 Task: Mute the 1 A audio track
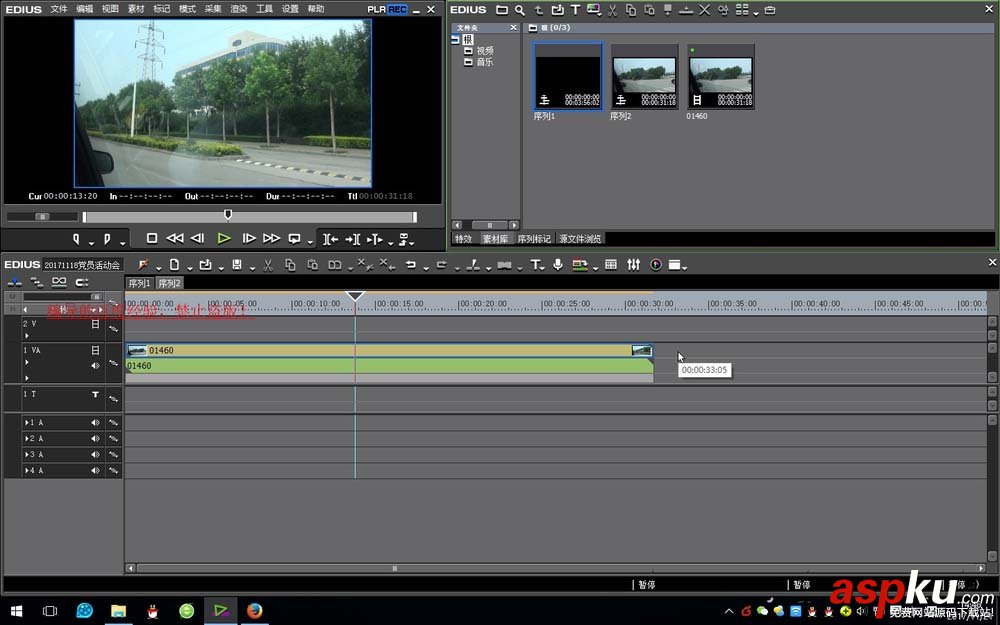tap(95, 422)
